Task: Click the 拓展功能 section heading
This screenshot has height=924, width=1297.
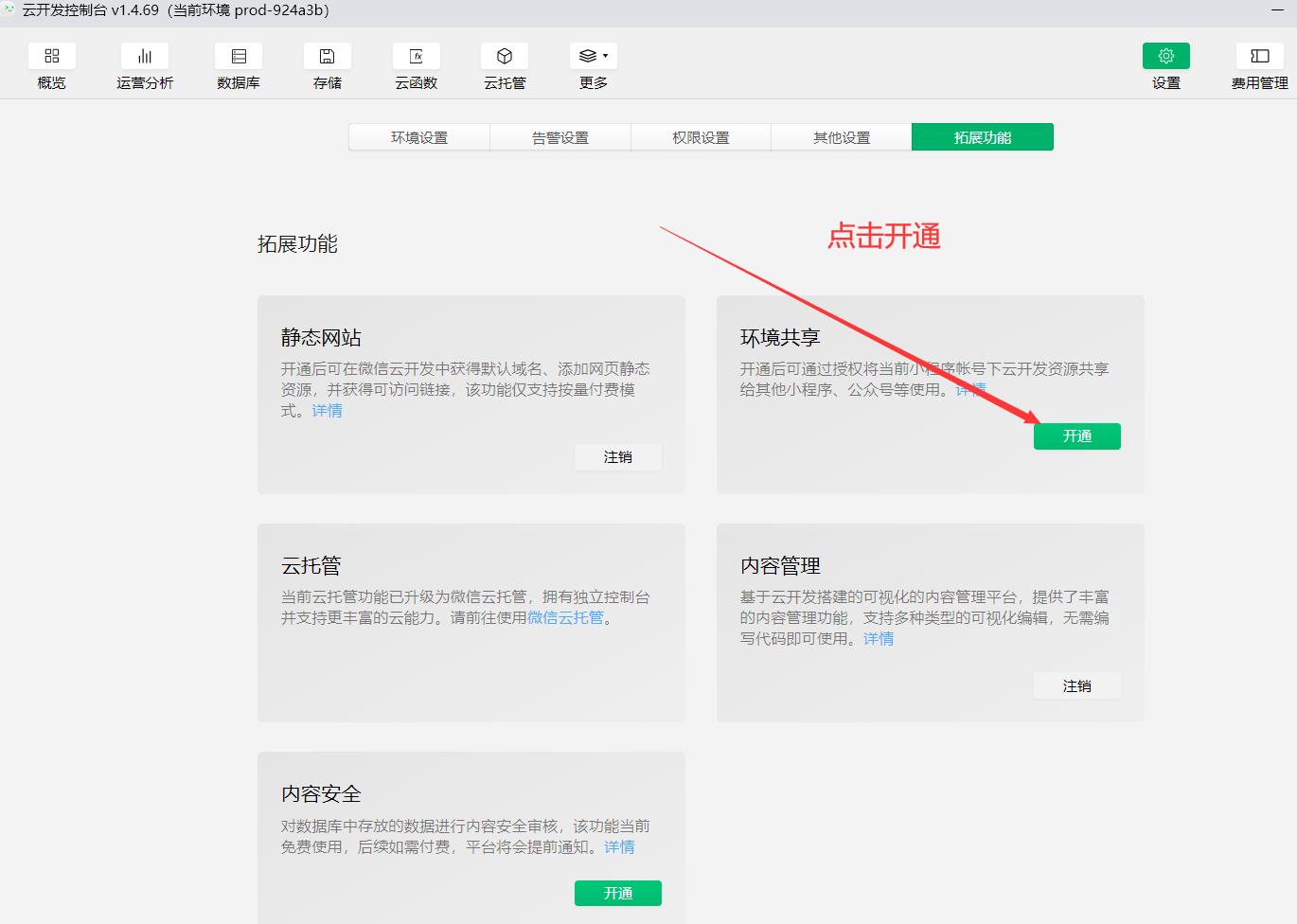Action: [297, 244]
